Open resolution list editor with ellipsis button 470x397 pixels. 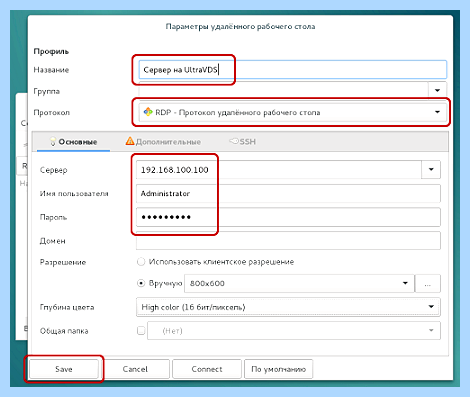point(428,283)
